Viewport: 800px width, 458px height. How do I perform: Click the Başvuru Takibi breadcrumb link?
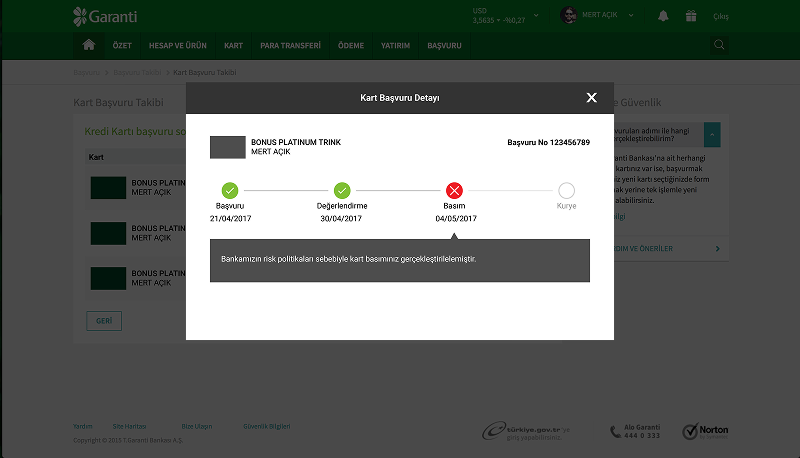pyautogui.click(x=137, y=72)
